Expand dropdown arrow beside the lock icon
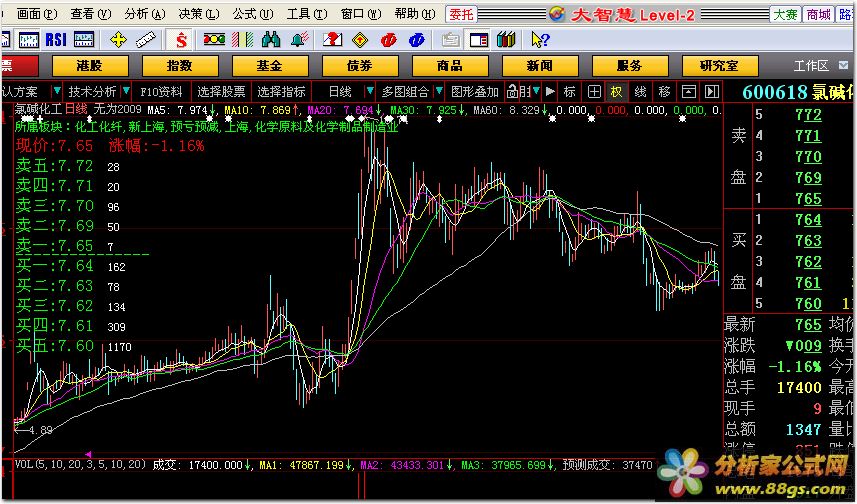857x504 pixels. pyautogui.click(x=537, y=92)
